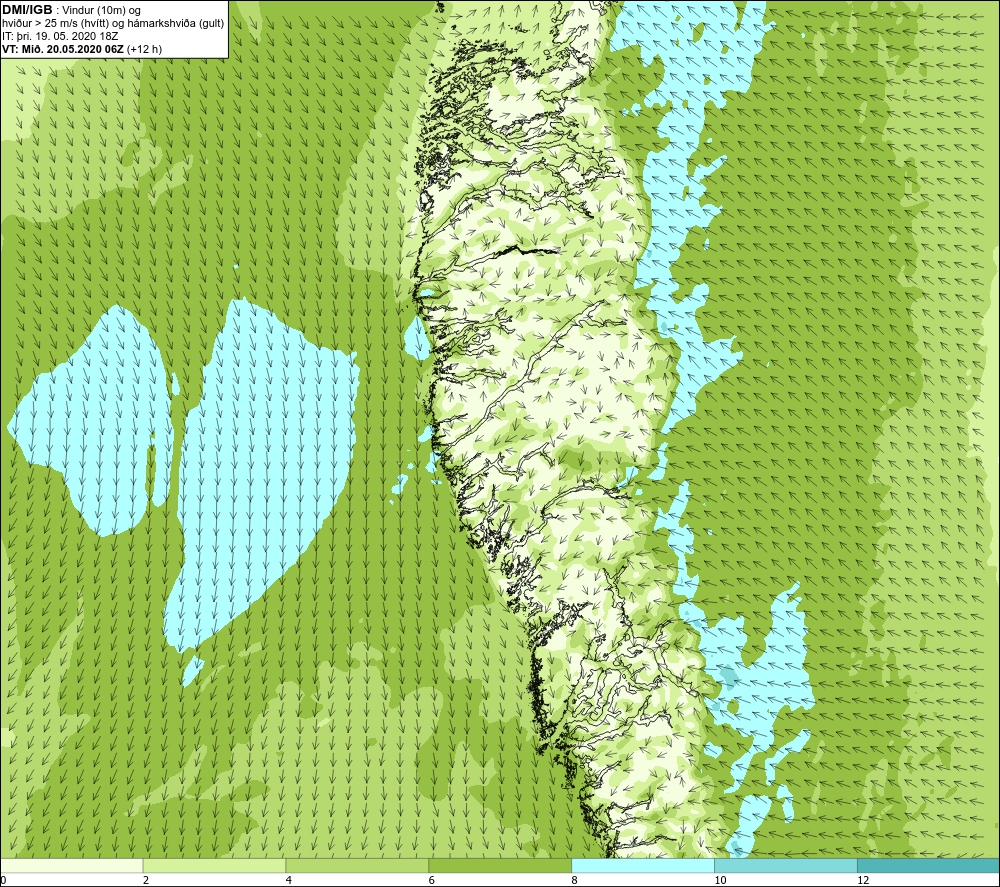Click the 0–2 m/s palest legend color segment
The image size is (1000, 887).
point(71,865)
